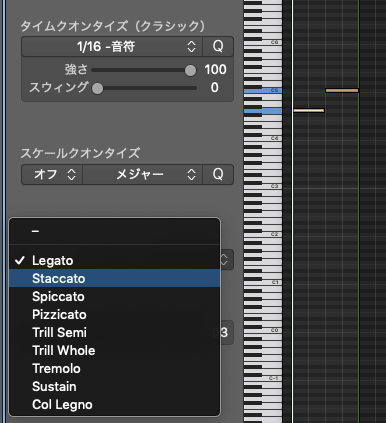Open the 1/16 note quantize value dropdown
386x423 pixels.
[x=112, y=46]
